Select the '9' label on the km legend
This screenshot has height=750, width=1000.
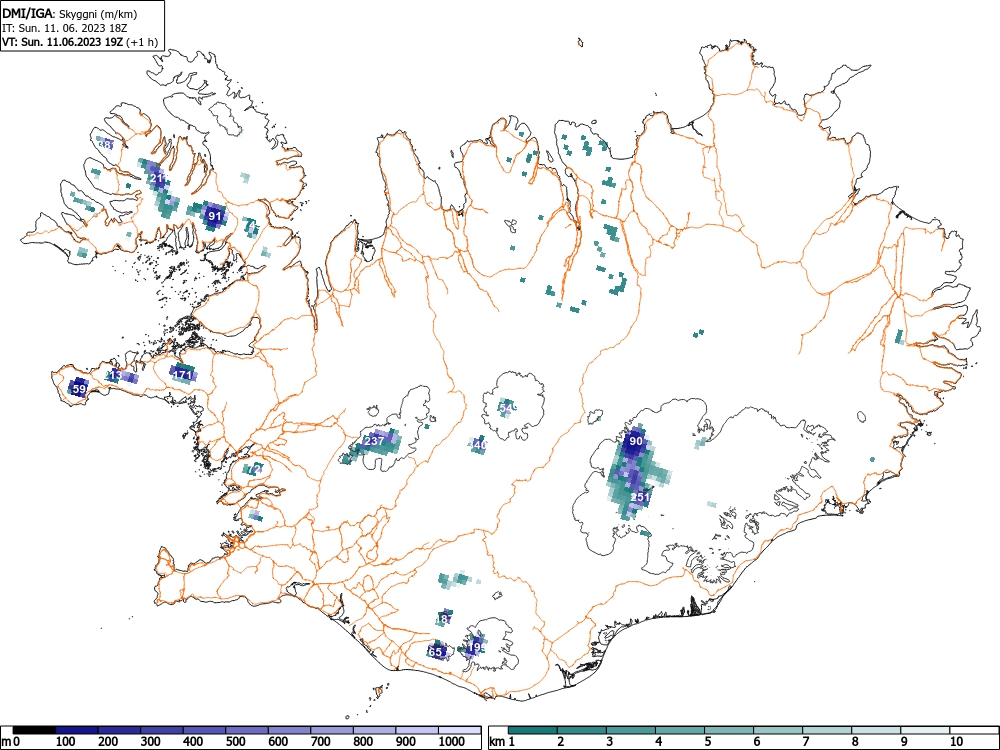(904, 741)
